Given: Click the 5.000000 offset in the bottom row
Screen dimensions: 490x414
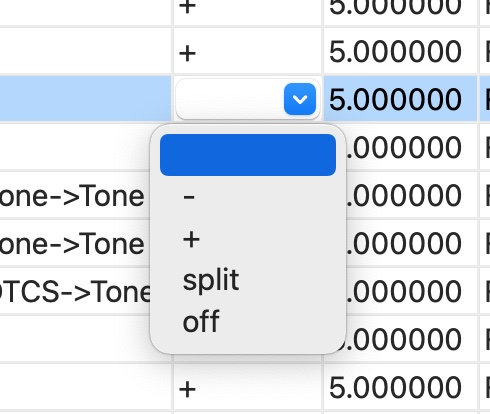Looking at the screenshot, I should coord(395,388).
